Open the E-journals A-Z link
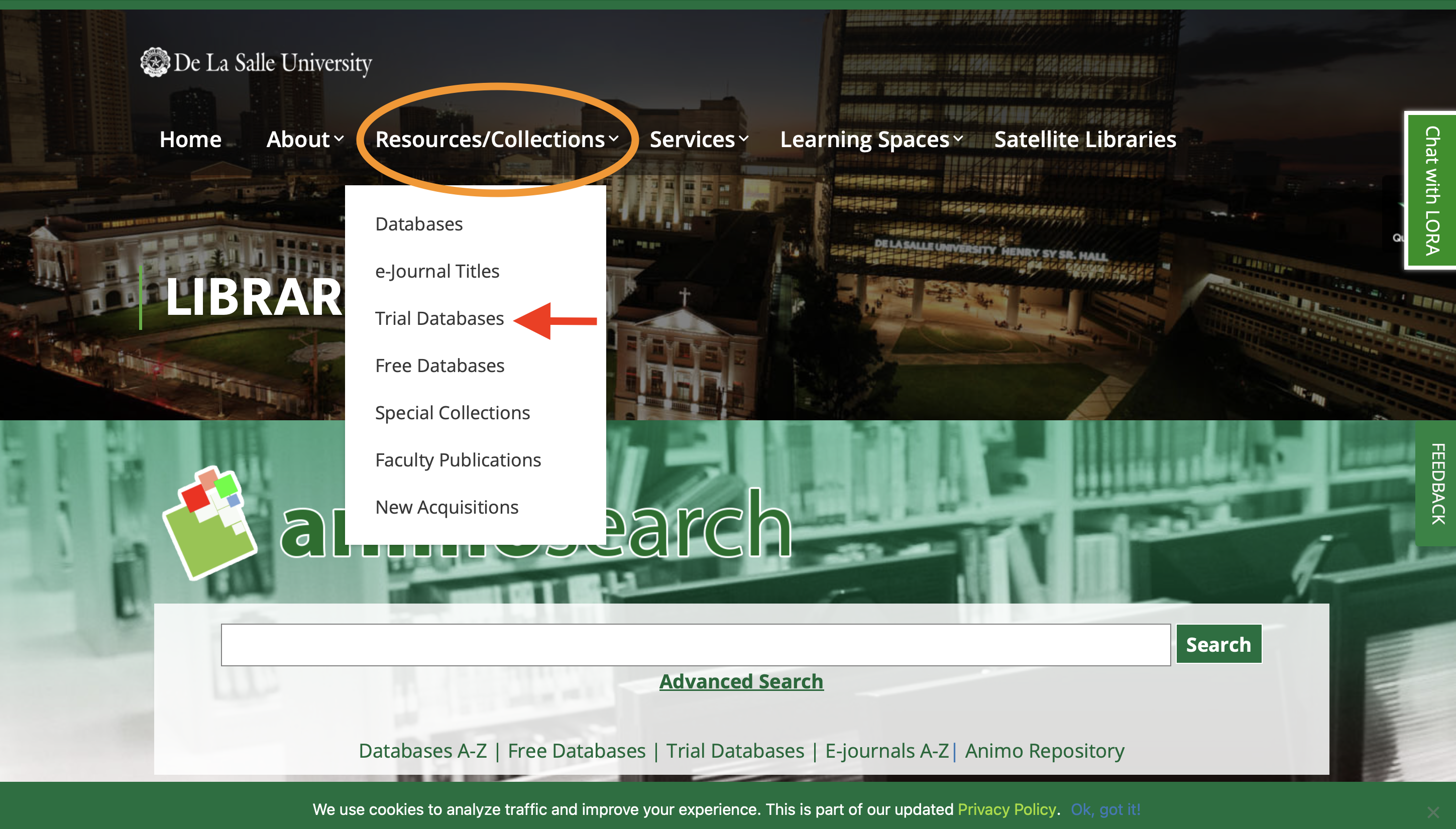The height and width of the screenshot is (829, 1456). pyautogui.click(x=886, y=751)
